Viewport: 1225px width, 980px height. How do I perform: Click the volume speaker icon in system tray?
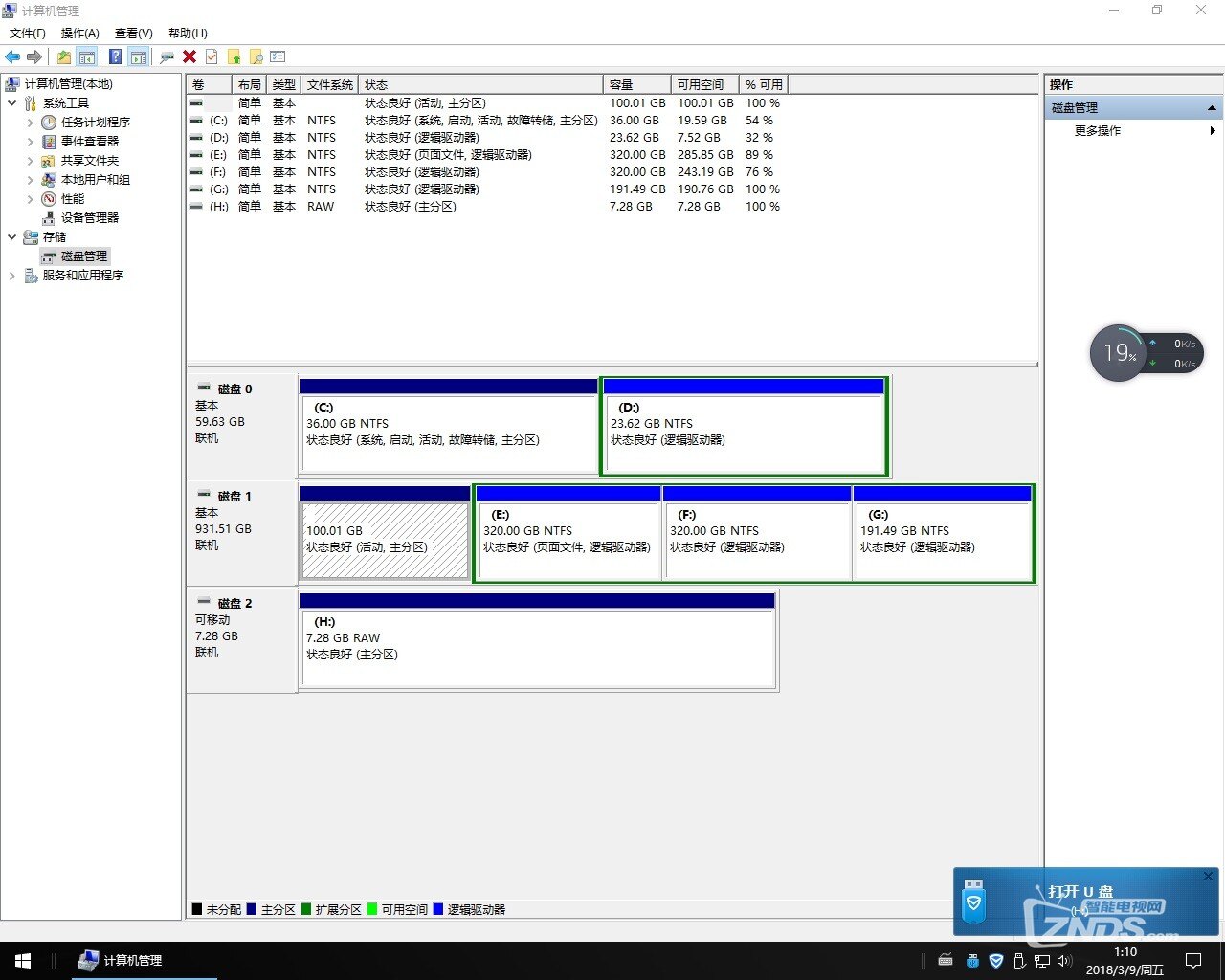(x=1064, y=960)
